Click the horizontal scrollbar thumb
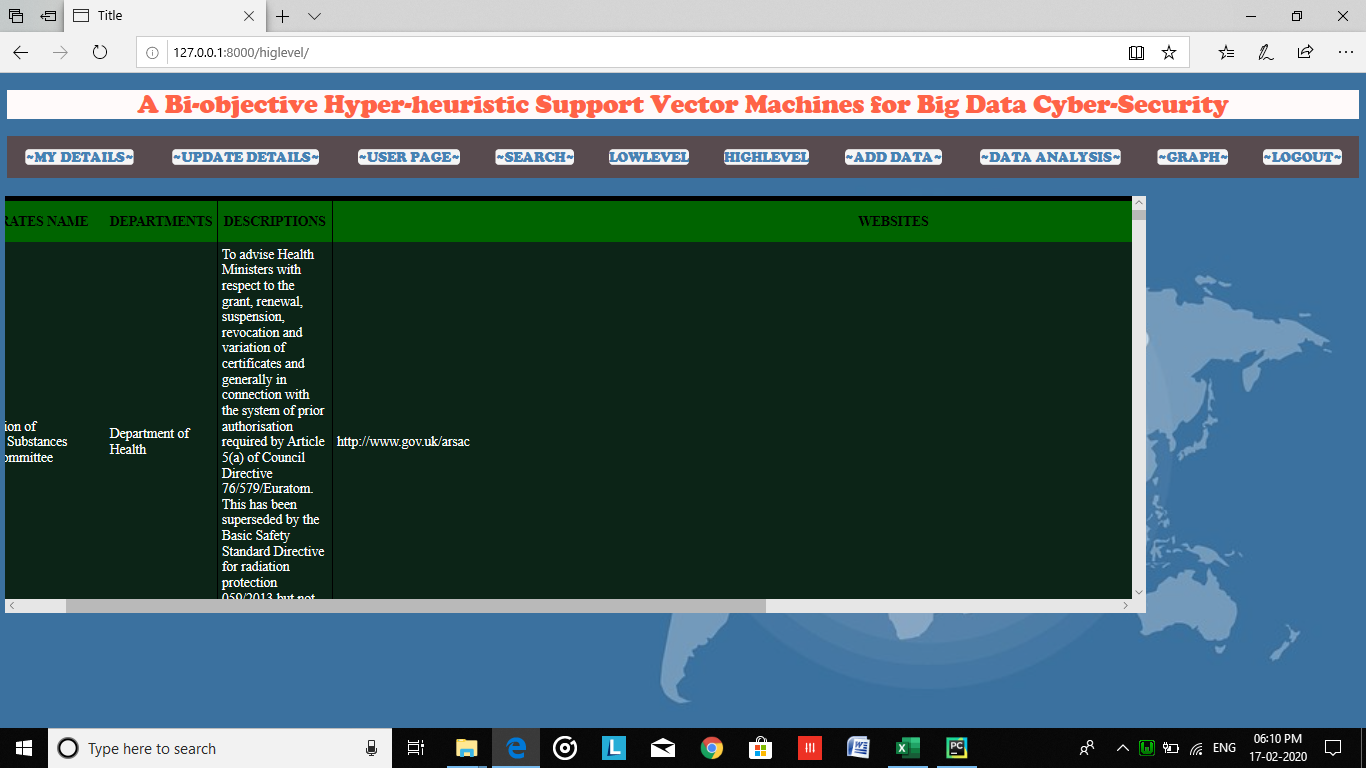 pos(416,606)
